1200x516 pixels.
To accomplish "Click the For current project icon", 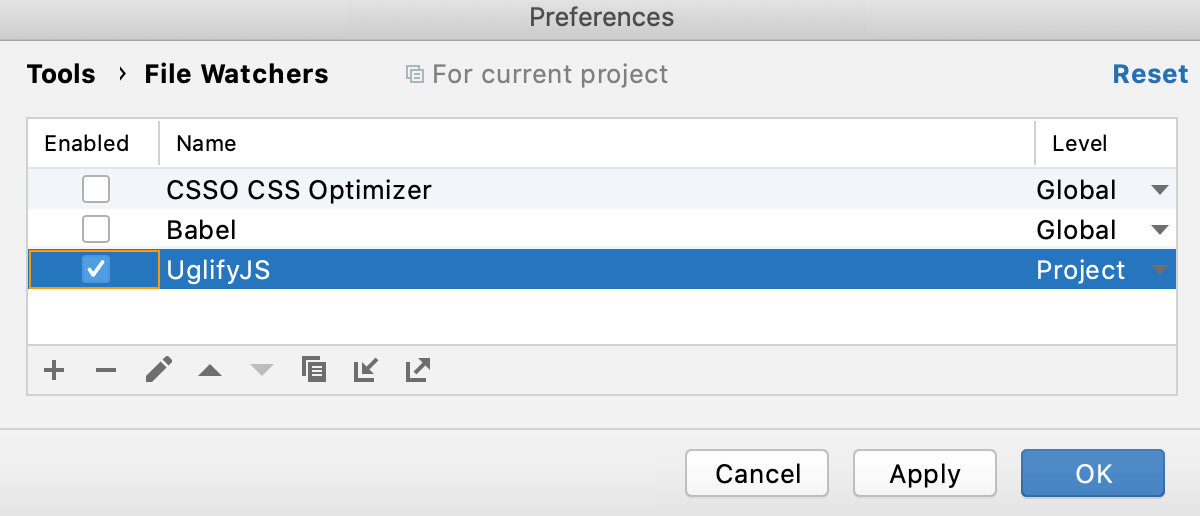I will [x=414, y=74].
